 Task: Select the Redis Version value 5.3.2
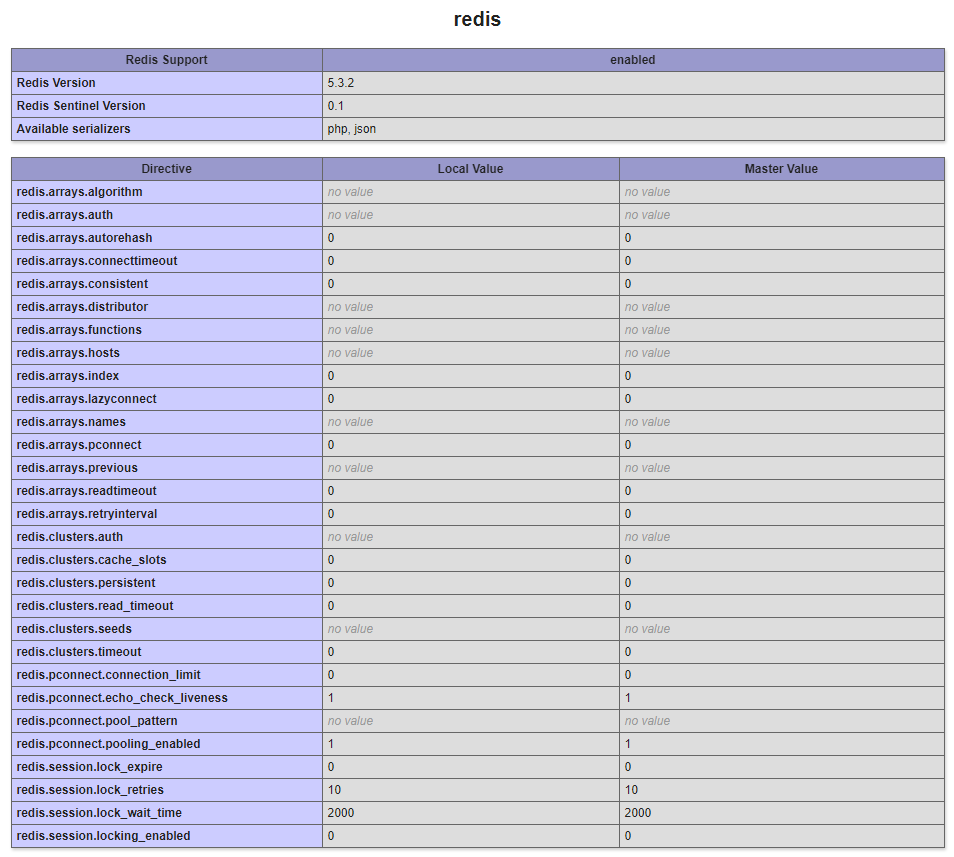tap(341, 83)
